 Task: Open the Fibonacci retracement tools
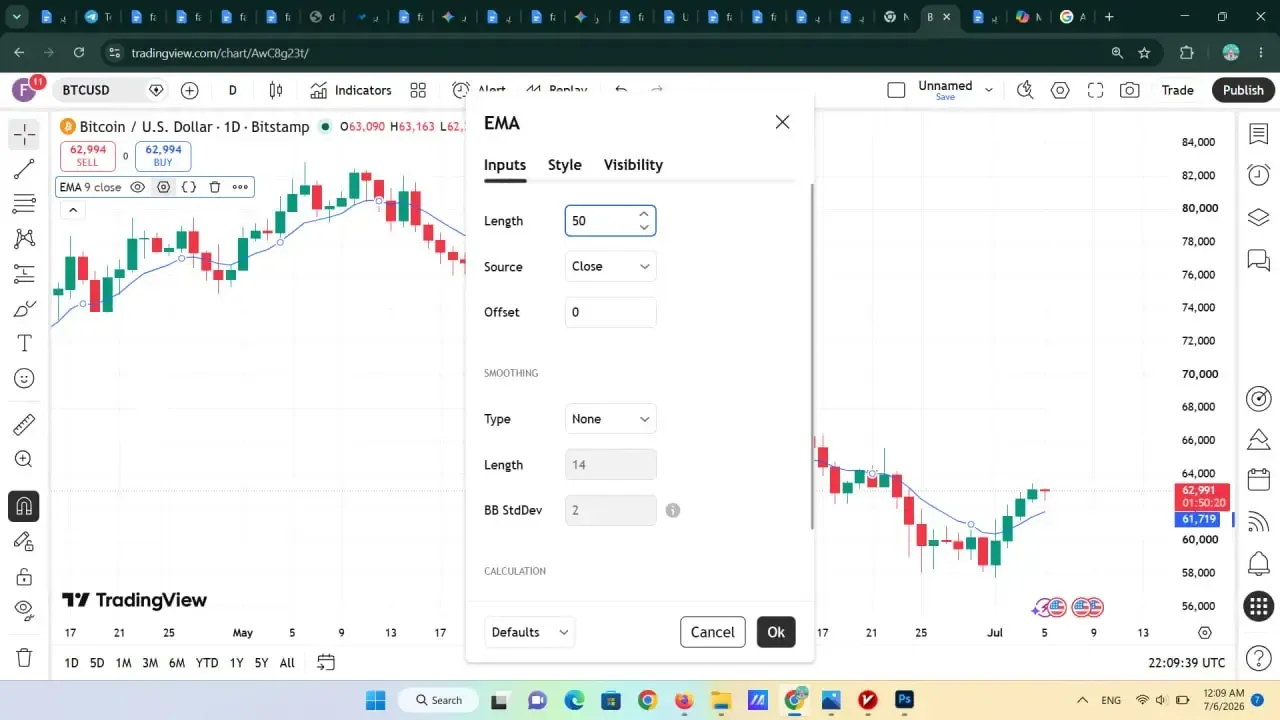coord(24,204)
